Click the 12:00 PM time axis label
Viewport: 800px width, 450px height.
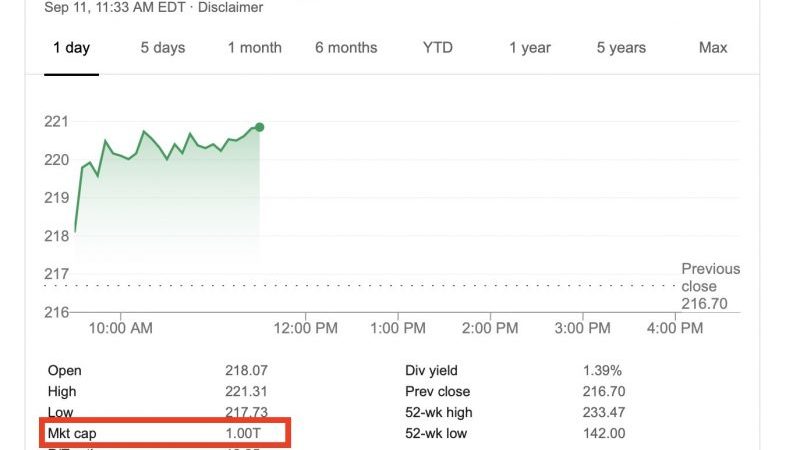[306, 328]
